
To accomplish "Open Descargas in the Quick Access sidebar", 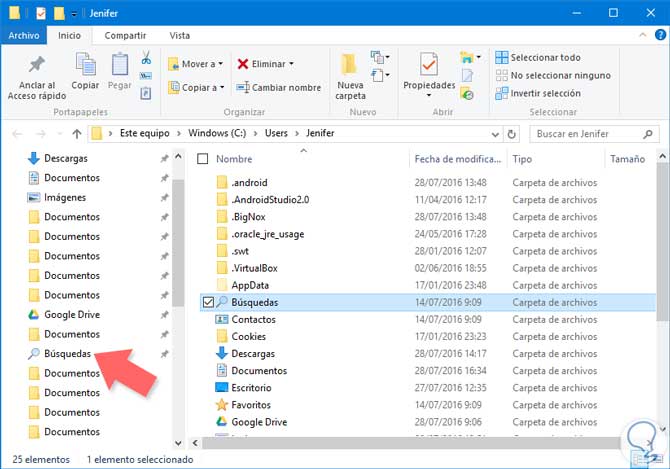I will (66, 158).
